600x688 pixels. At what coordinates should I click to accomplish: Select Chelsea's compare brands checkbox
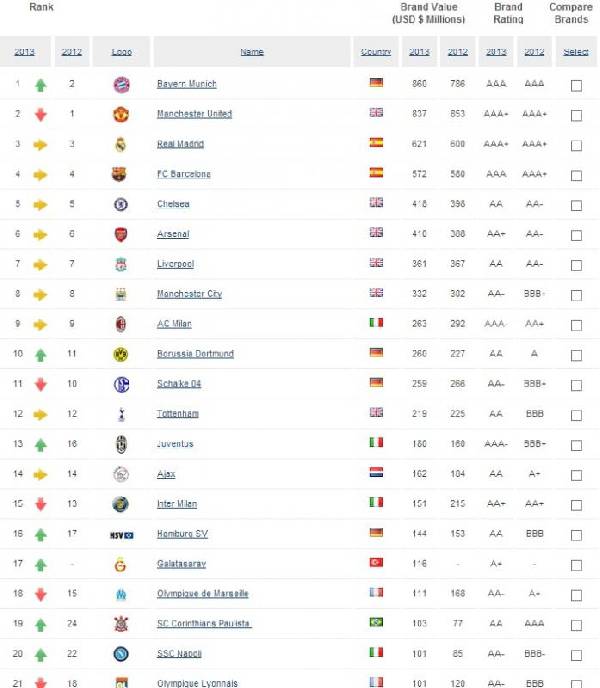[576, 206]
